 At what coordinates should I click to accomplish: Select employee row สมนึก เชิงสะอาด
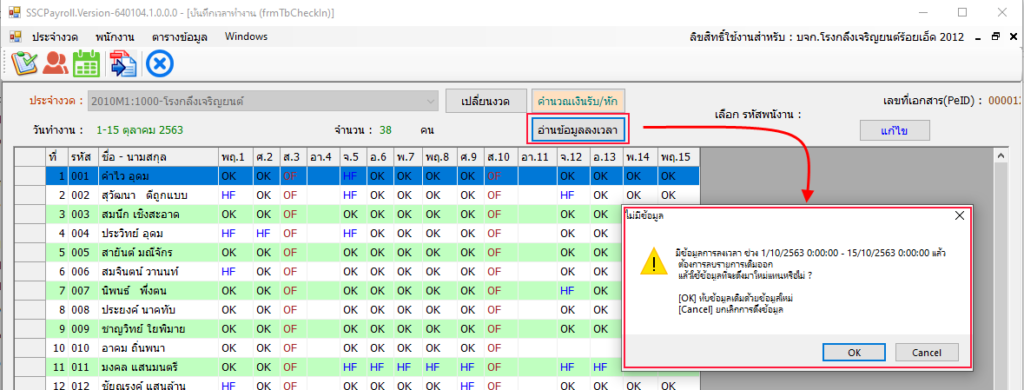click(x=357, y=214)
